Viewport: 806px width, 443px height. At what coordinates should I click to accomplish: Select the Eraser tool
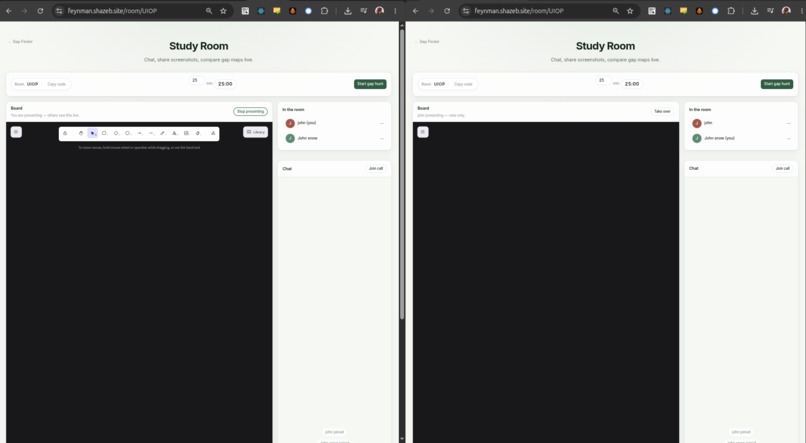click(x=198, y=133)
